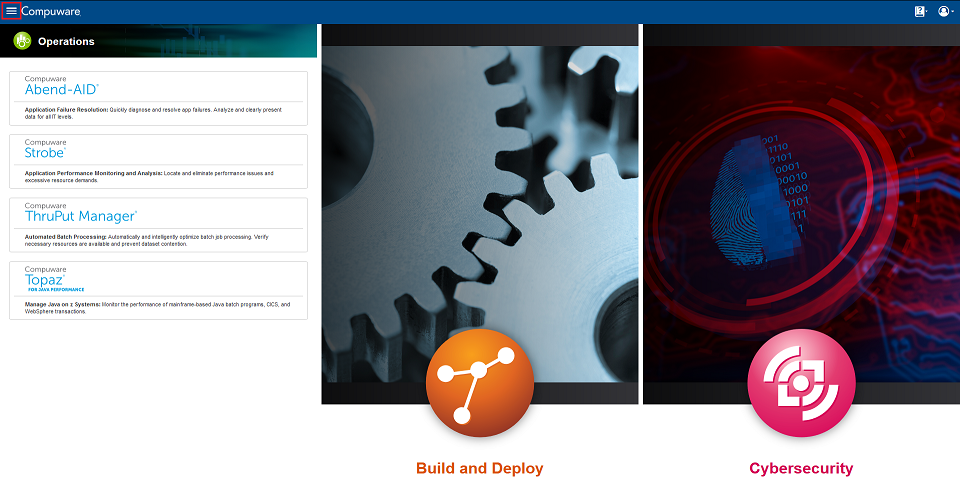This screenshot has height=486, width=960.
Task: Open the Cybersecurity label
Action: pos(801,468)
